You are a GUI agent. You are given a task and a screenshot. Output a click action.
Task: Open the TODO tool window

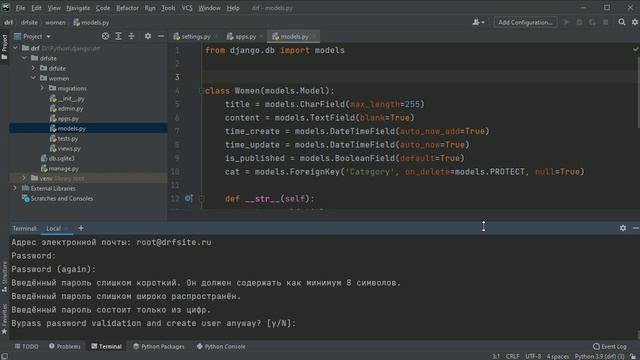coord(27,347)
